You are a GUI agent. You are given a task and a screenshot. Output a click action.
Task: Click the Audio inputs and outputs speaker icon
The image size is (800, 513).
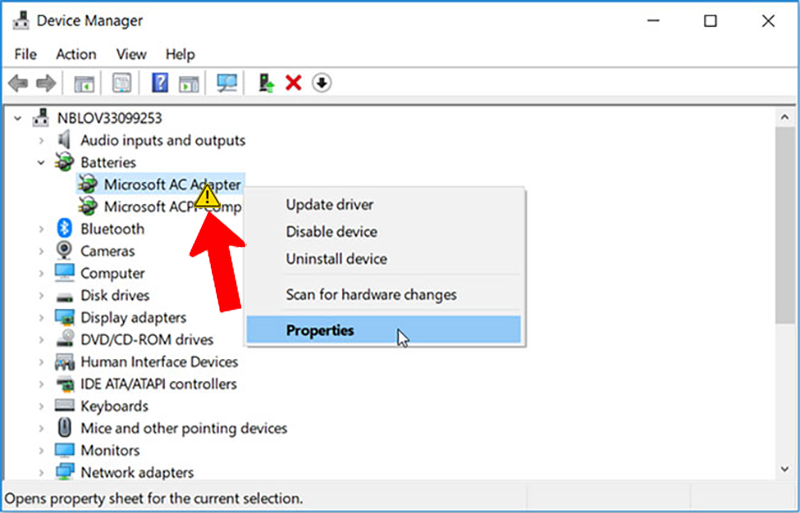(64, 140)
